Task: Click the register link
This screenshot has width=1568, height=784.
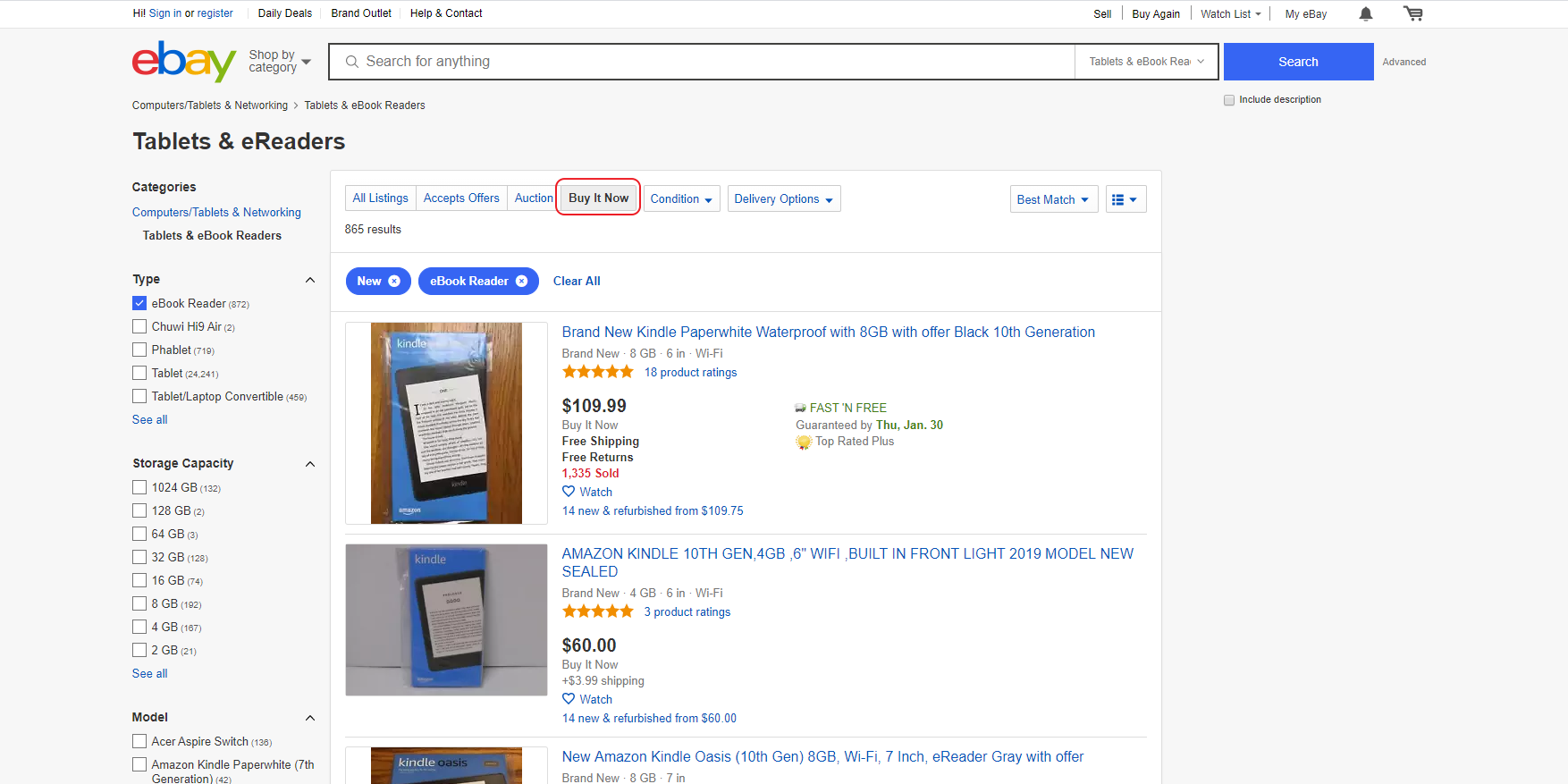Action: [215, 13]
